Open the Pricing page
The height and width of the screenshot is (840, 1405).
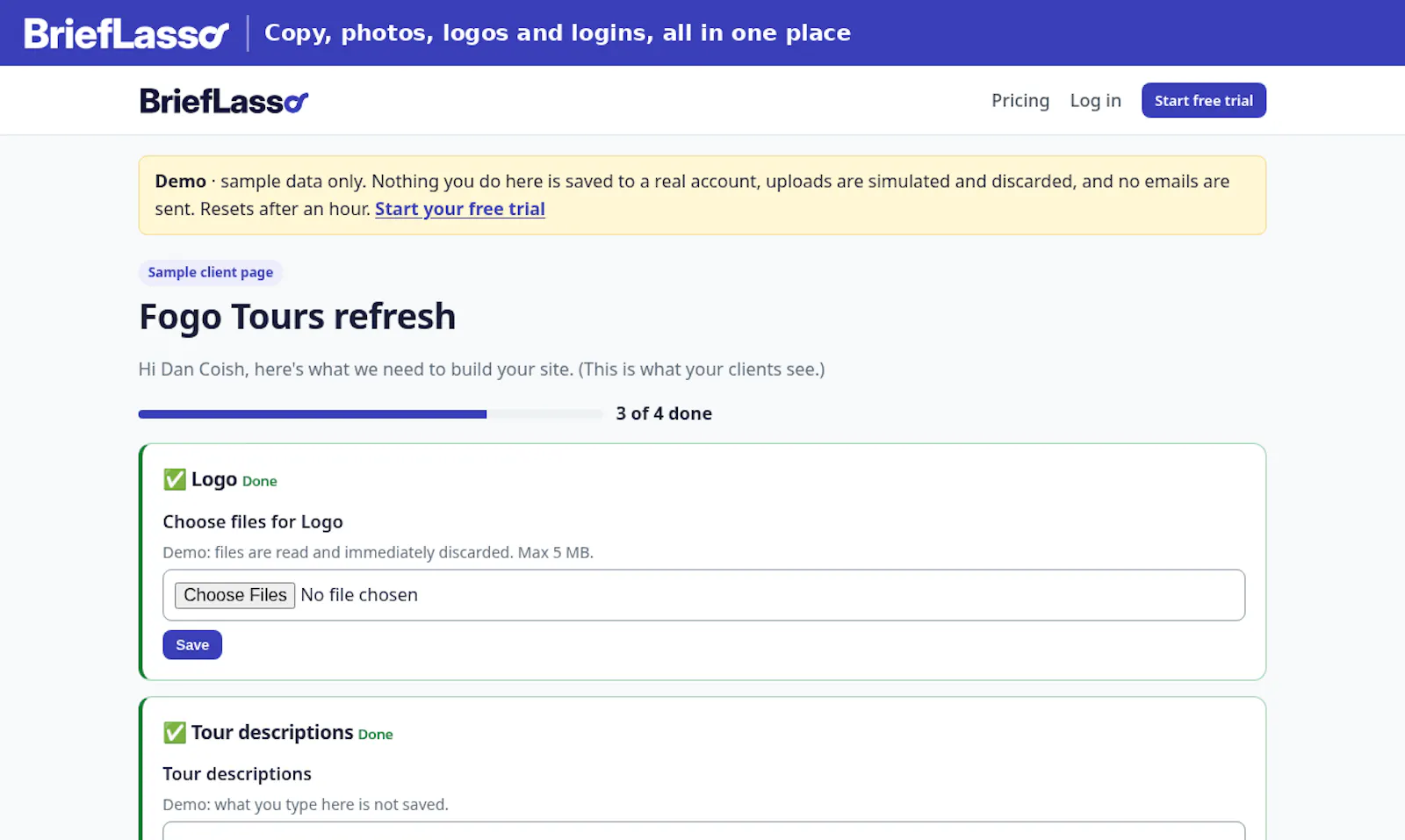pyautogui.click(x=1020, y=101)
